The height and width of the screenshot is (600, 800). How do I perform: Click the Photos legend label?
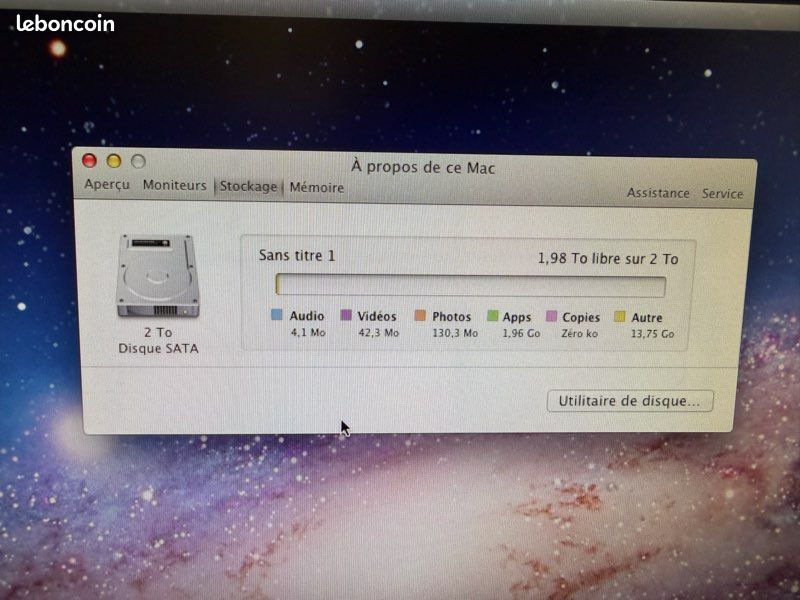pos(452,317)
